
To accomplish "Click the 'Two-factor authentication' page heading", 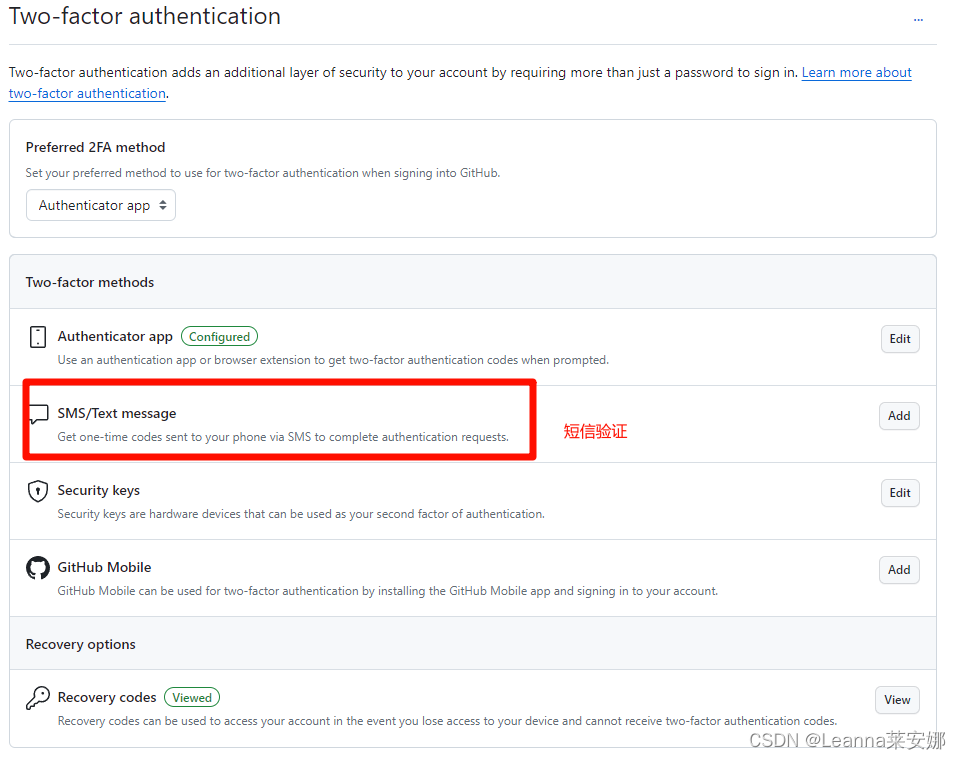I will pyautogui.click(x=145, y=16).
